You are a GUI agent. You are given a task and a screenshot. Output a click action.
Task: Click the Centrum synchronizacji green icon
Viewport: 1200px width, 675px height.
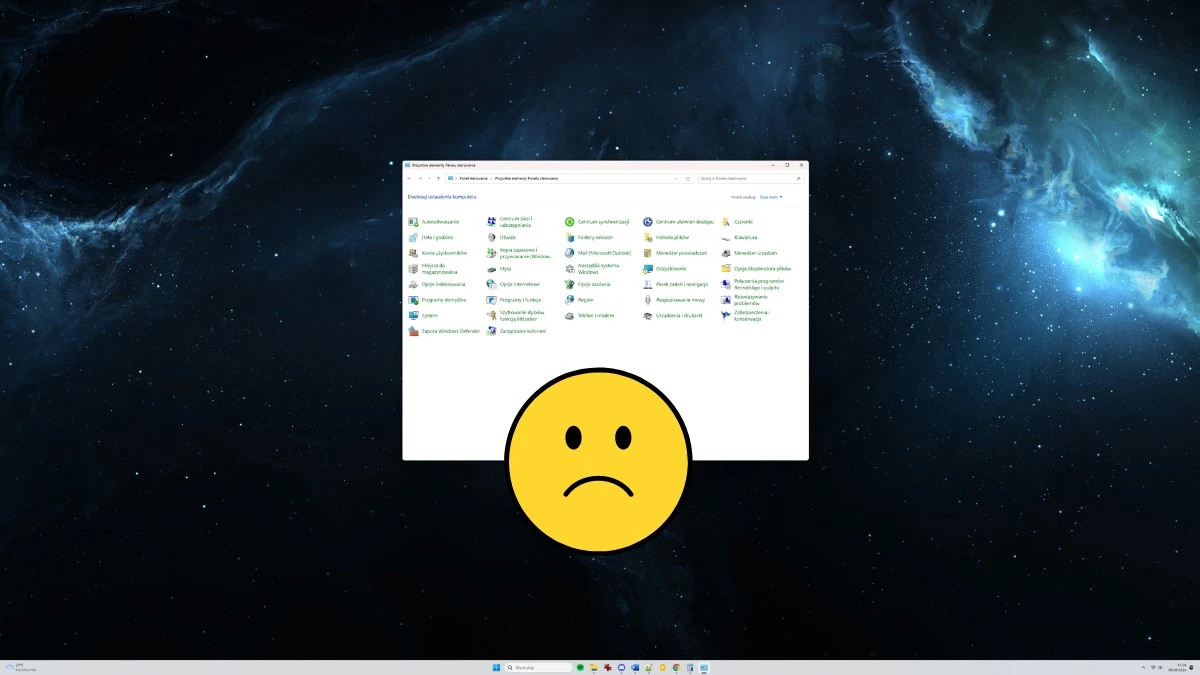(x=569, y=222)
